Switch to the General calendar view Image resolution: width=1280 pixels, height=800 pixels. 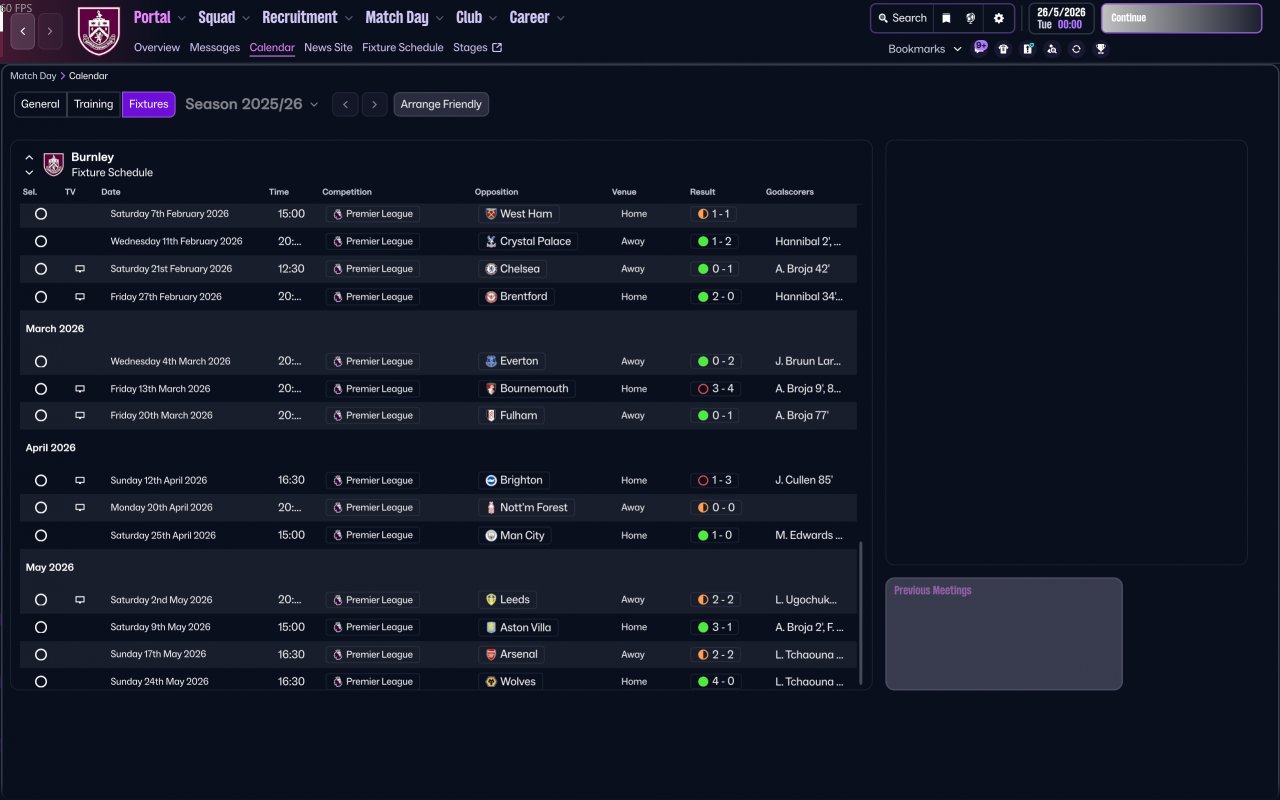pyautogui.click(x=40, y=104)
